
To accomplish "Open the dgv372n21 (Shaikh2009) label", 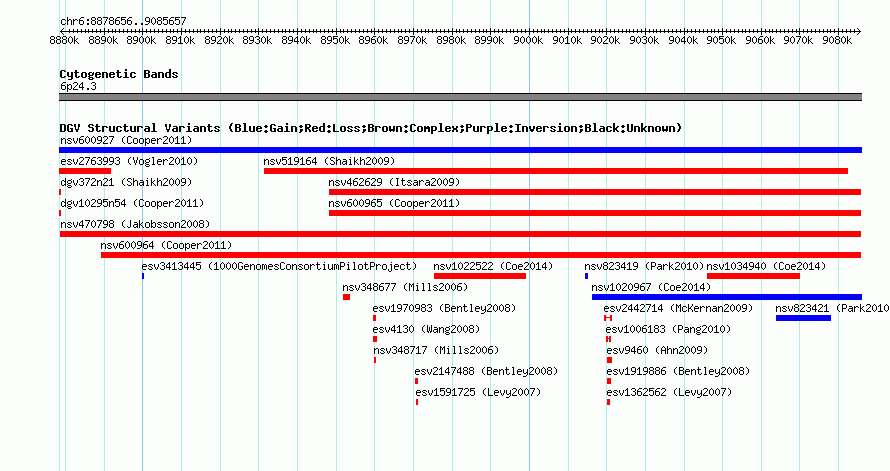I will 126,182.
